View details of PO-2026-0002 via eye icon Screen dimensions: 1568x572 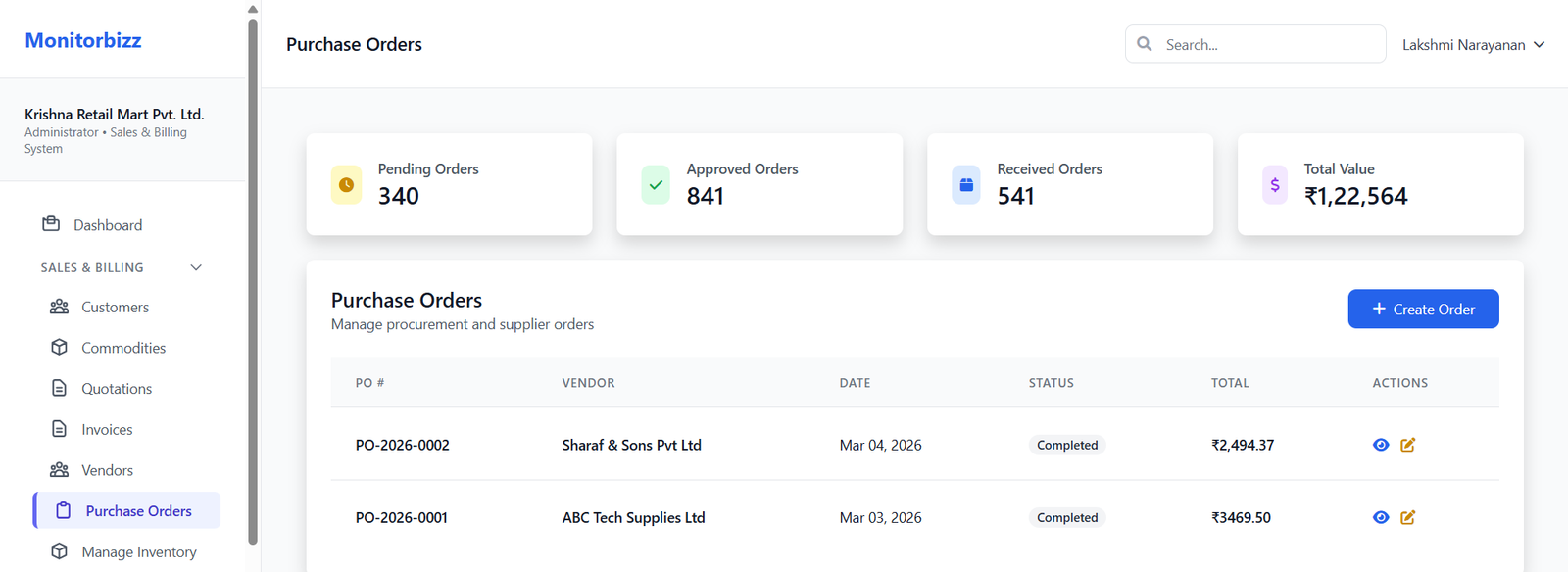click(x=1381, y=445)
